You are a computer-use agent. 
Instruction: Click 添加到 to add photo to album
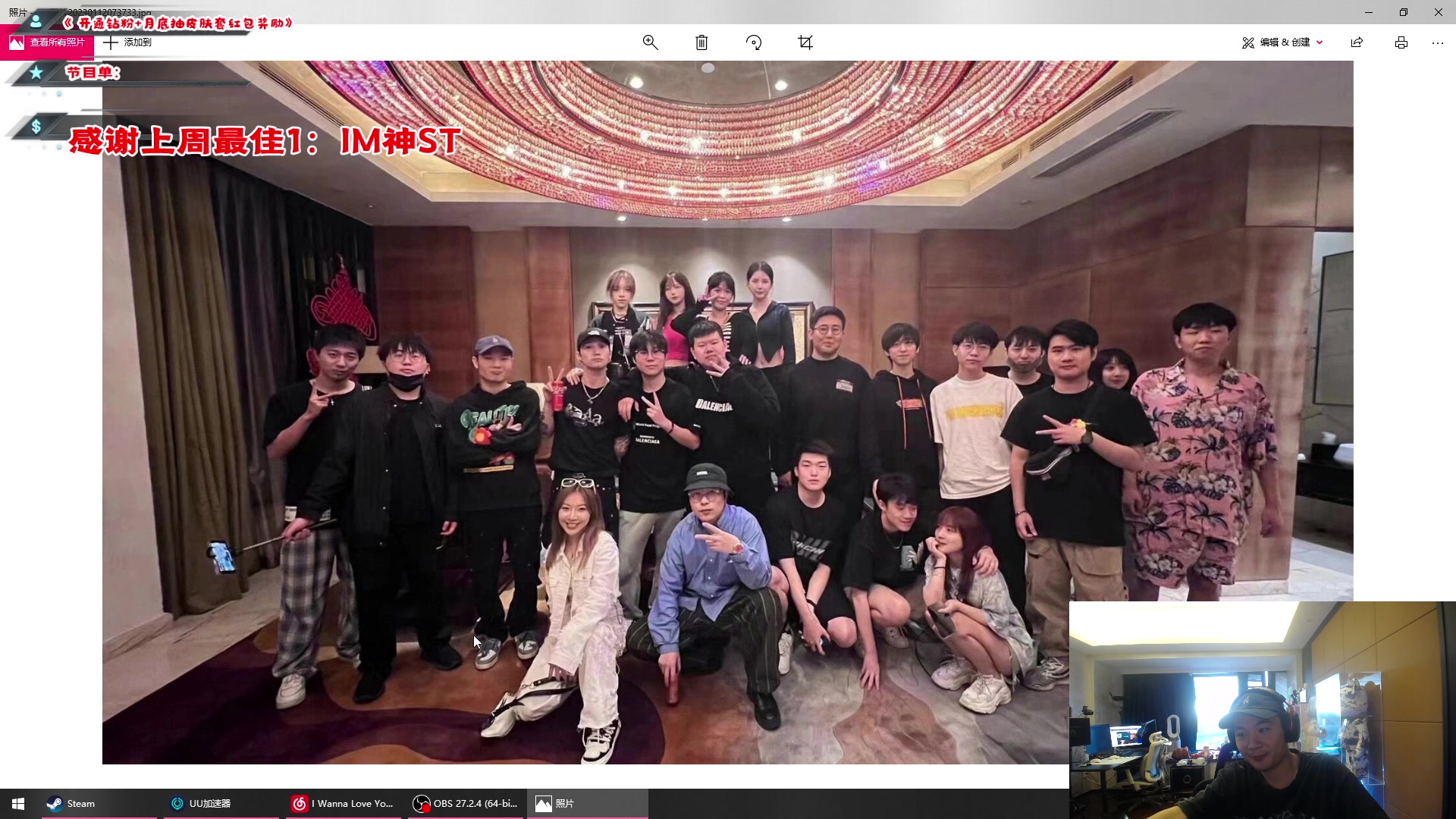(x=137, y=42)
